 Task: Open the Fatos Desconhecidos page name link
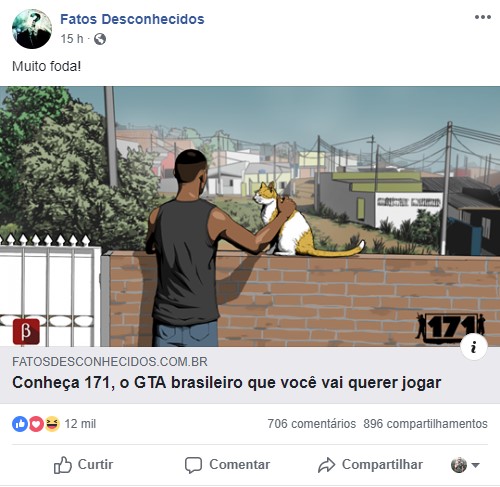pos(132,19)
